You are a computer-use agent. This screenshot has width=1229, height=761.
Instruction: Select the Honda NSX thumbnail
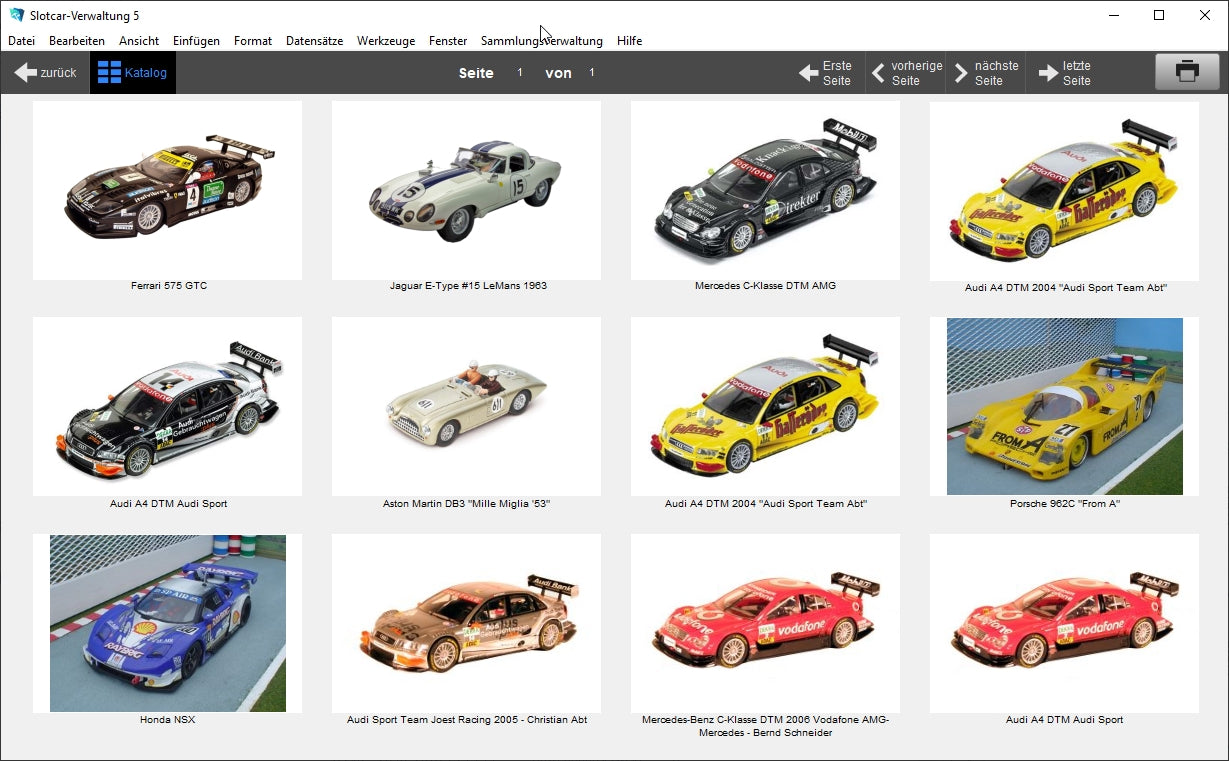pyautogui.click(x=167, y=622)
